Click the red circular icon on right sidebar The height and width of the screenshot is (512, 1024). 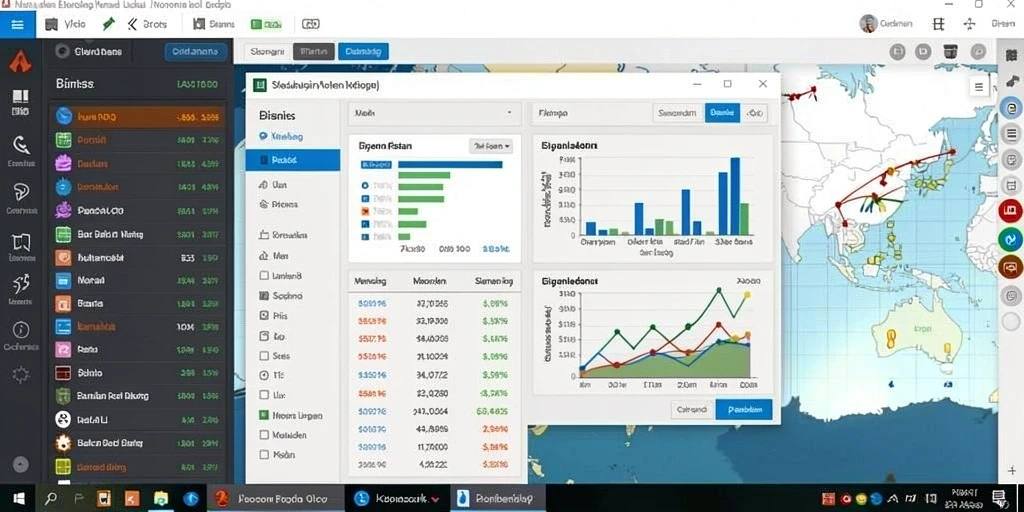coord(1011,210)
